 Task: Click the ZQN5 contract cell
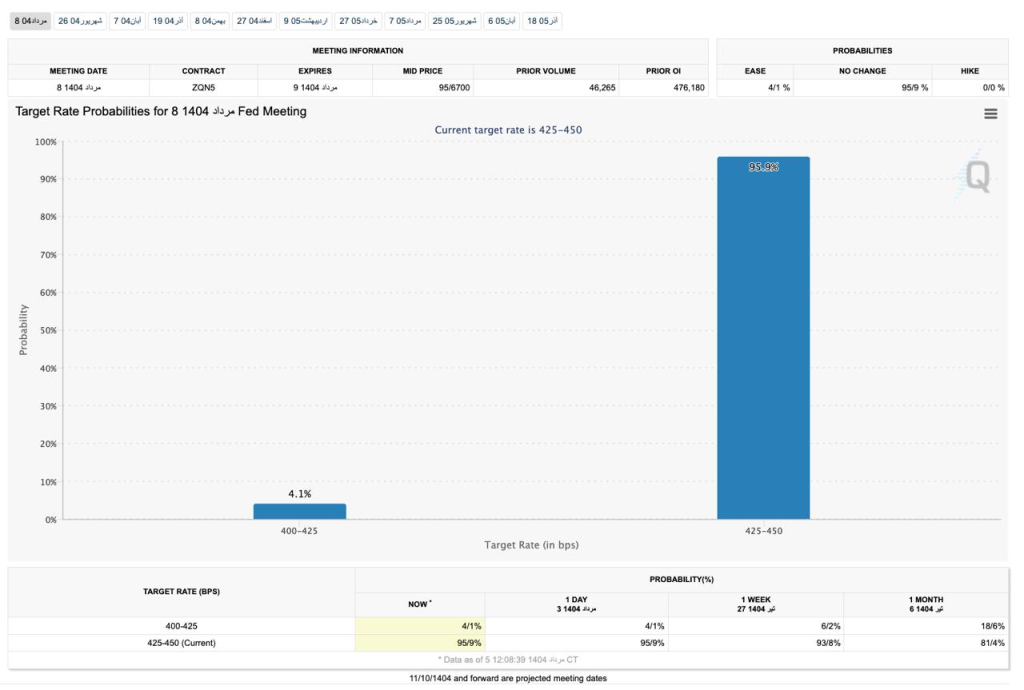[203, 88]
